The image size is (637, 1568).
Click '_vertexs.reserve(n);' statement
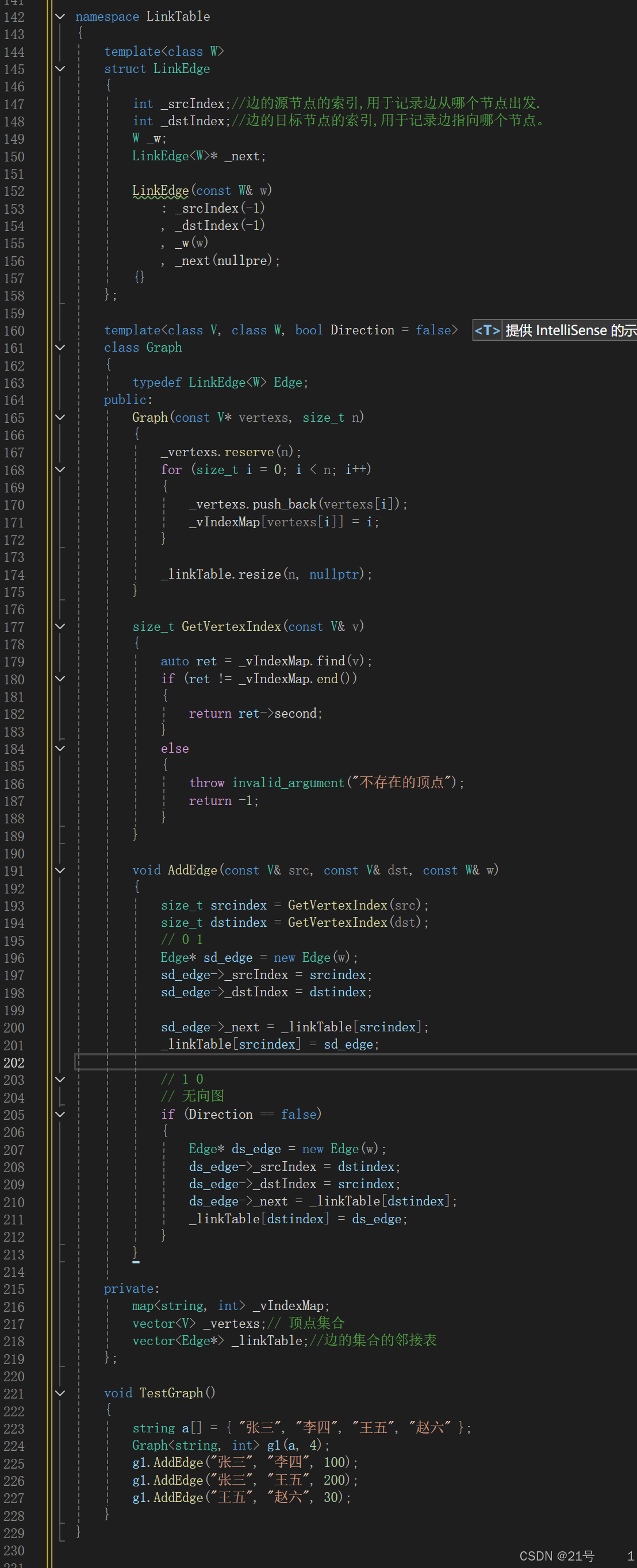click(231, 452)
